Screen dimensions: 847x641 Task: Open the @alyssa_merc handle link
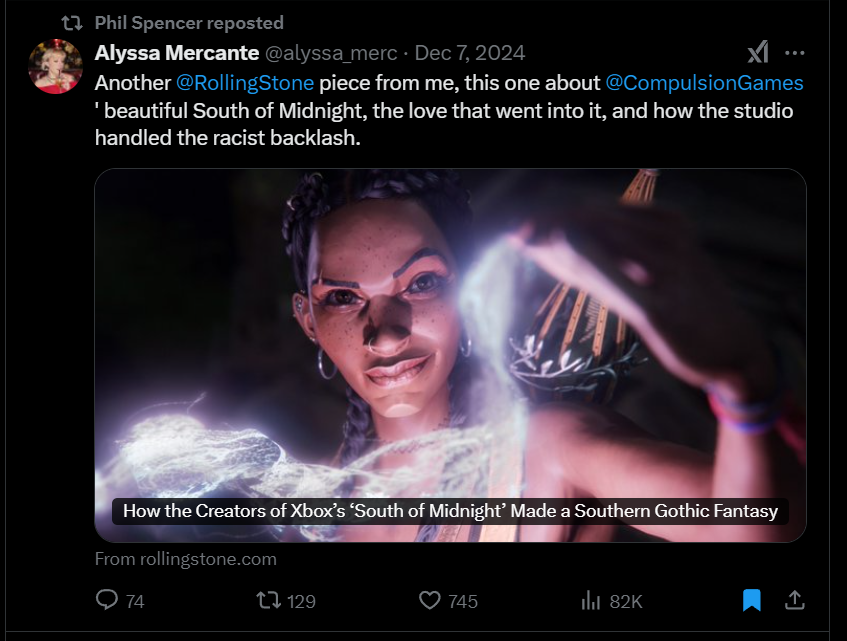(331, 53)
